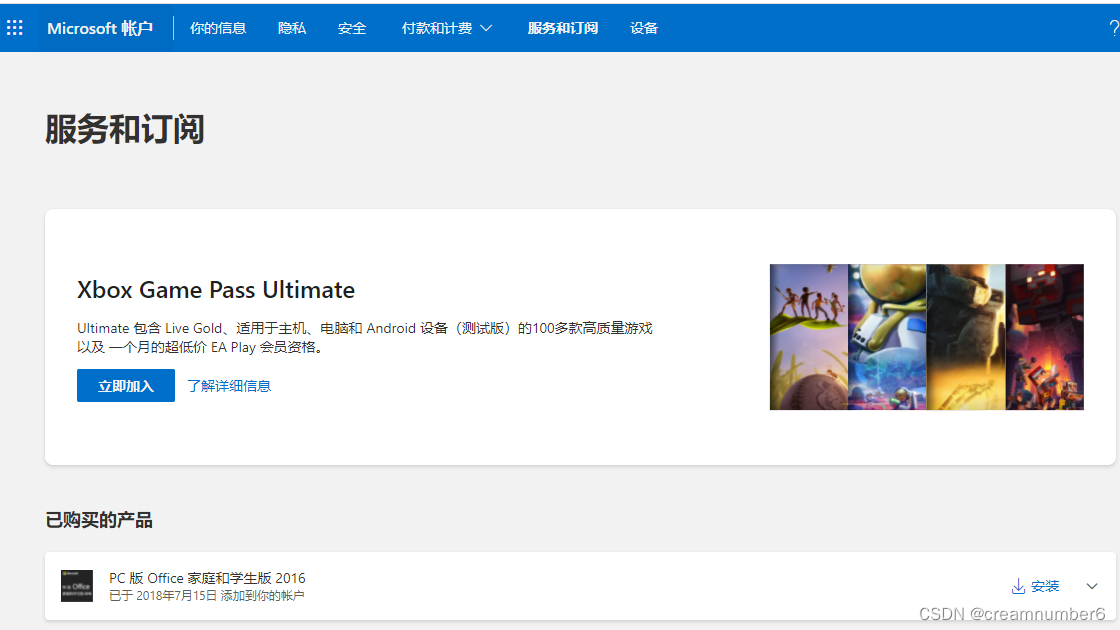Click the Xbox Game Pass Ultimate heading

[216, 290]
